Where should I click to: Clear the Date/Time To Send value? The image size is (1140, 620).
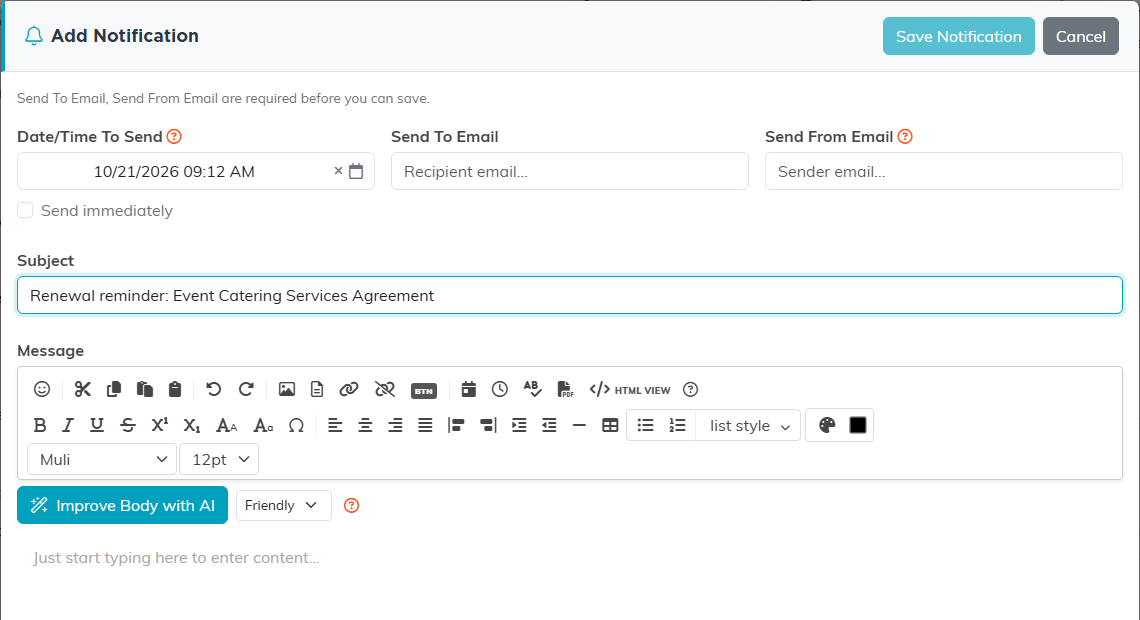(x=338, y=171)
